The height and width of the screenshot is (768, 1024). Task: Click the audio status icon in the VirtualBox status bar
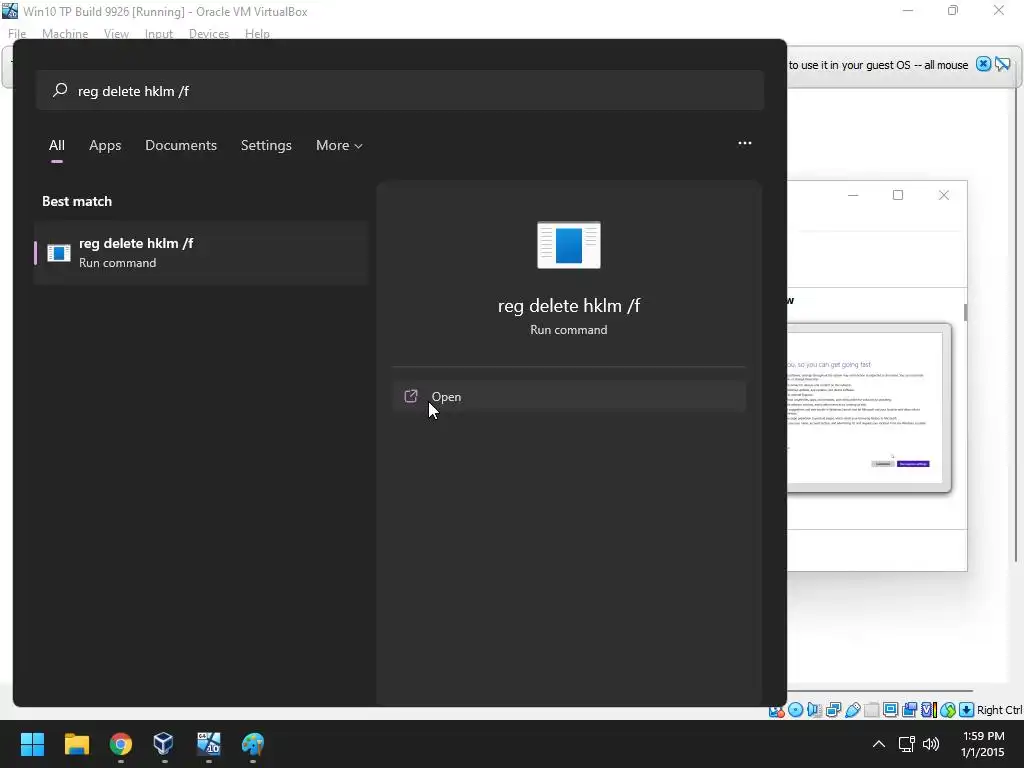click(x=814, y=710)
